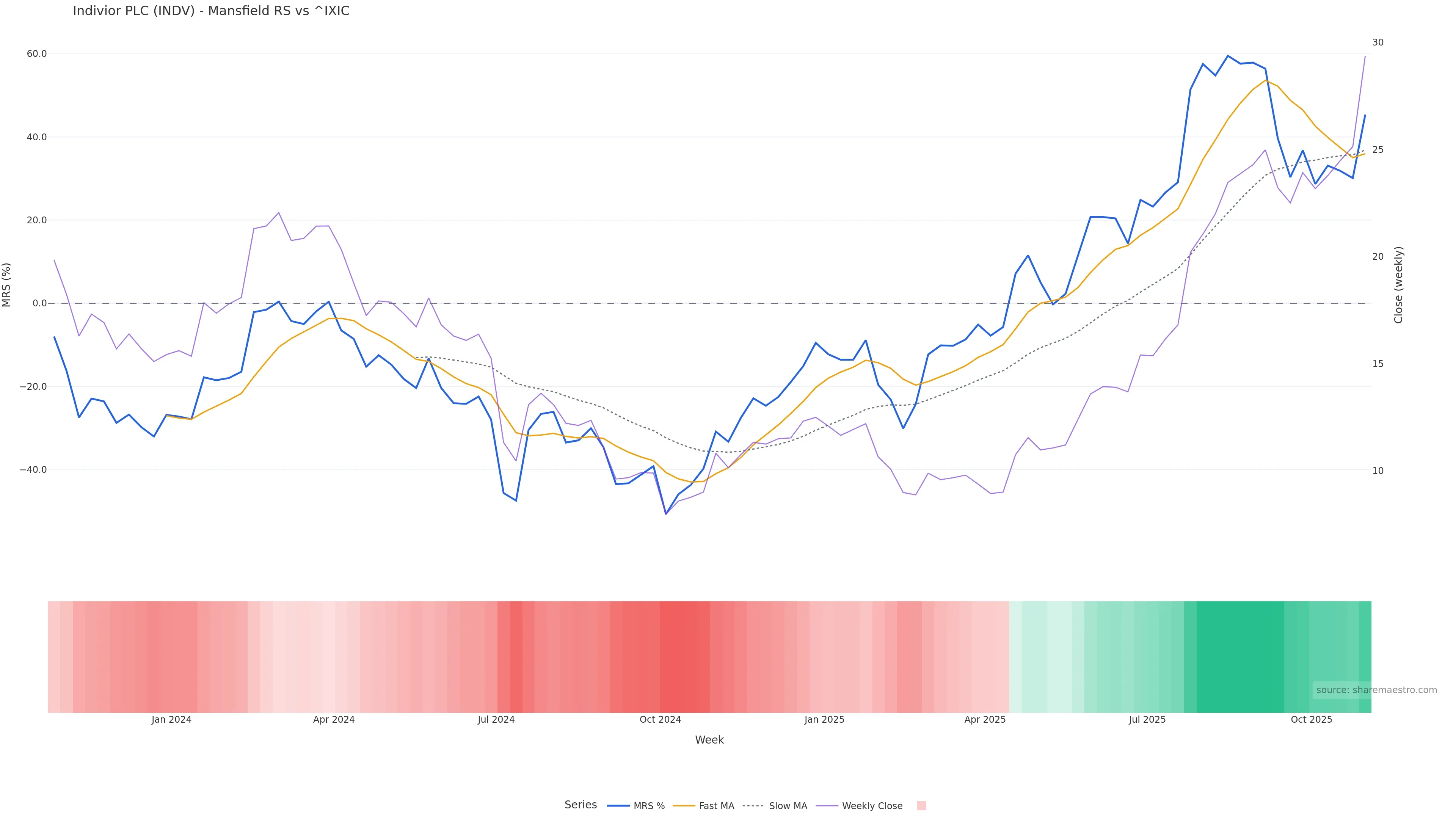1456x819 pixels.
Task: Select the Close (weekly) right axis title
Action: coord(1398,285)
